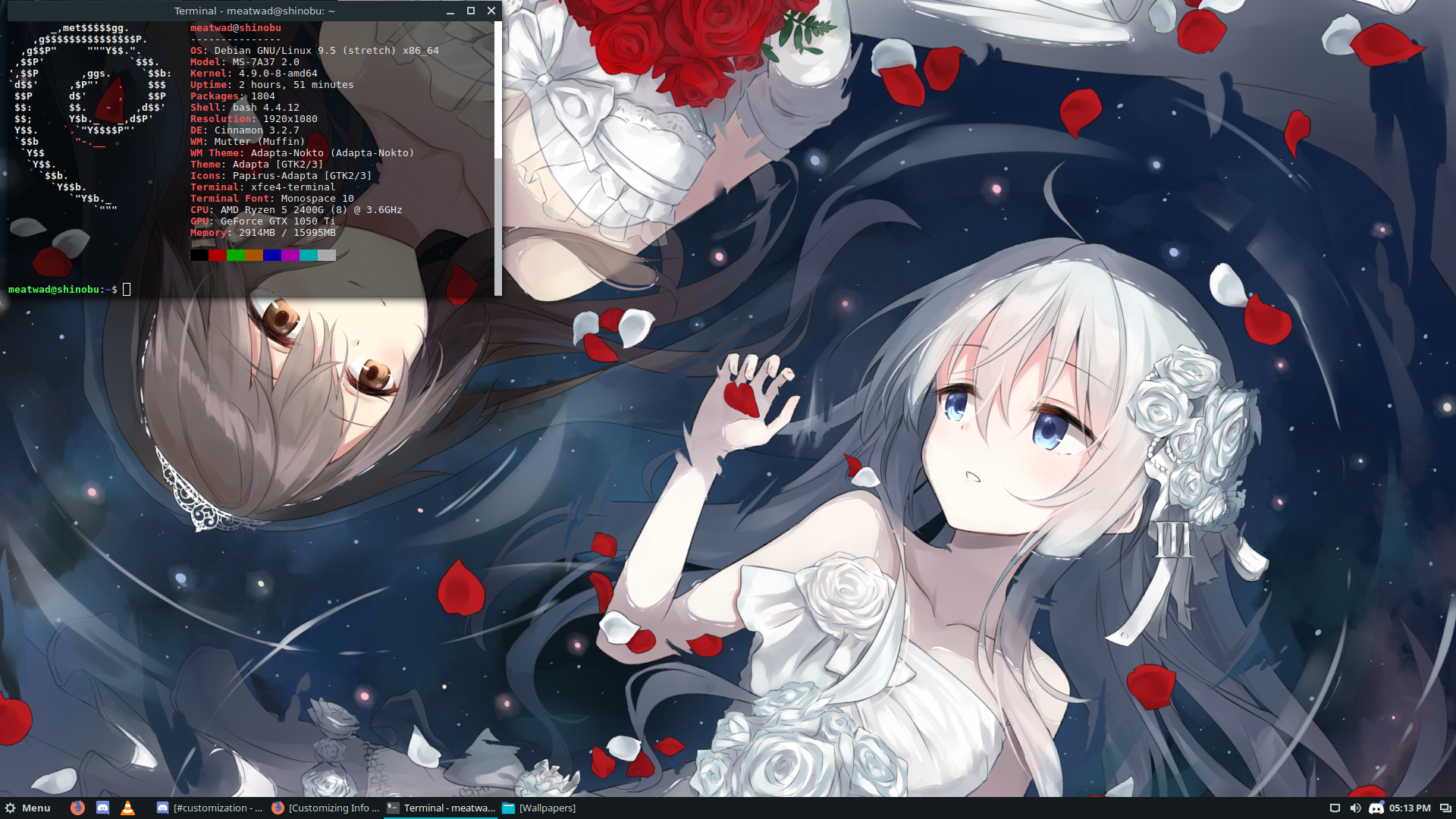Click the Packages: 1804 line
The image size is (1456, 819).
point(233,96)
